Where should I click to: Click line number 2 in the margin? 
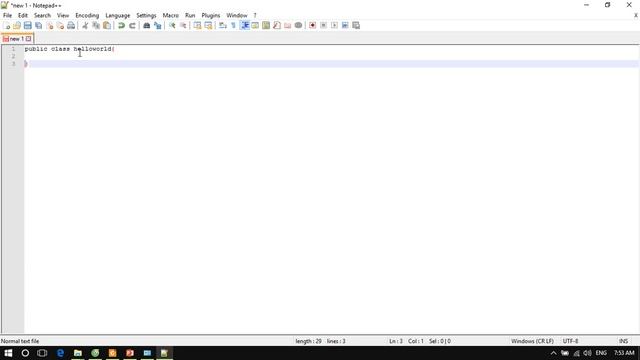(x=13, y=56)
